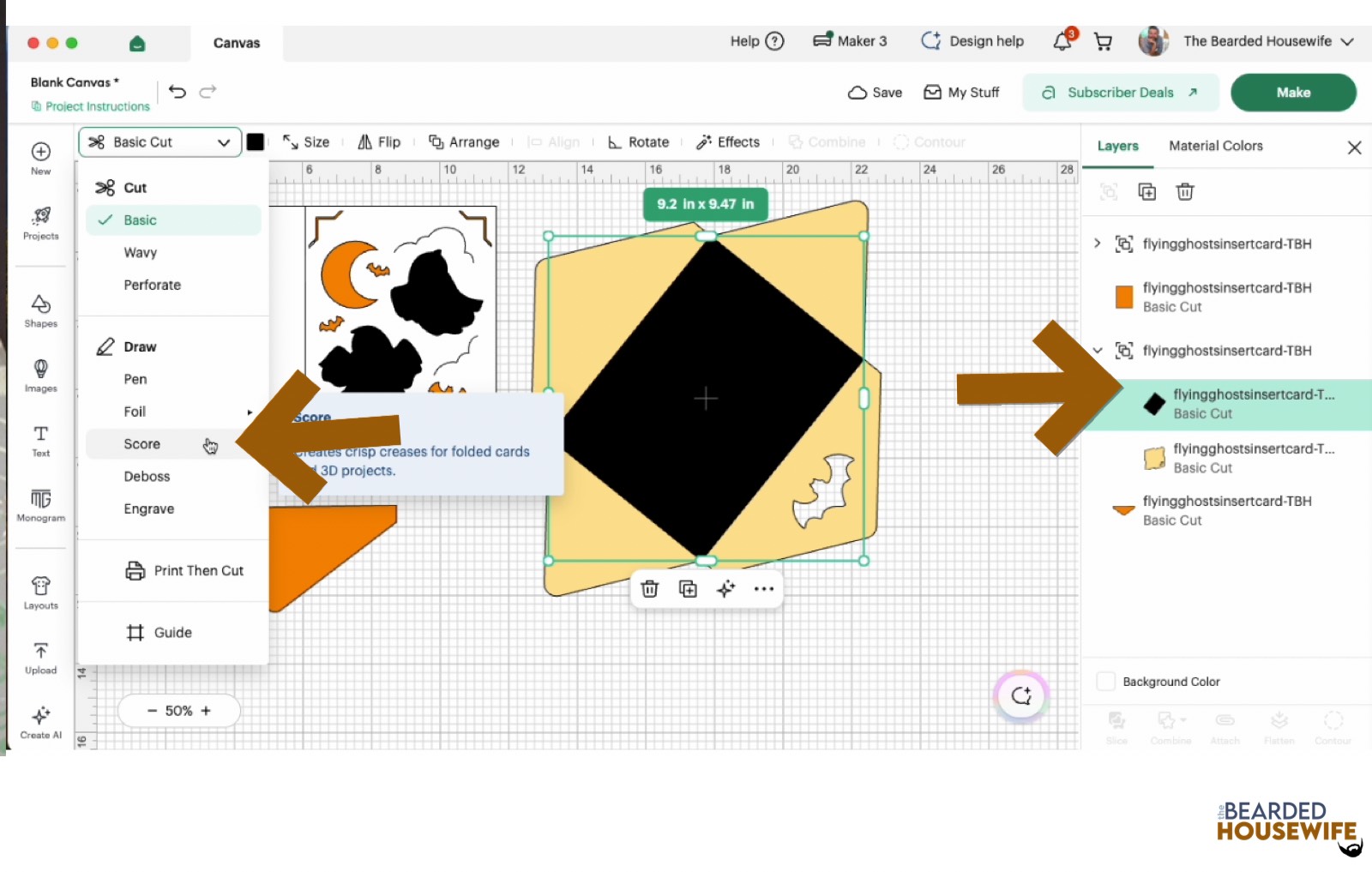Open the Monogram tool
The width and height of the screenshot is (1372, 872).
[x=40, y=505]
